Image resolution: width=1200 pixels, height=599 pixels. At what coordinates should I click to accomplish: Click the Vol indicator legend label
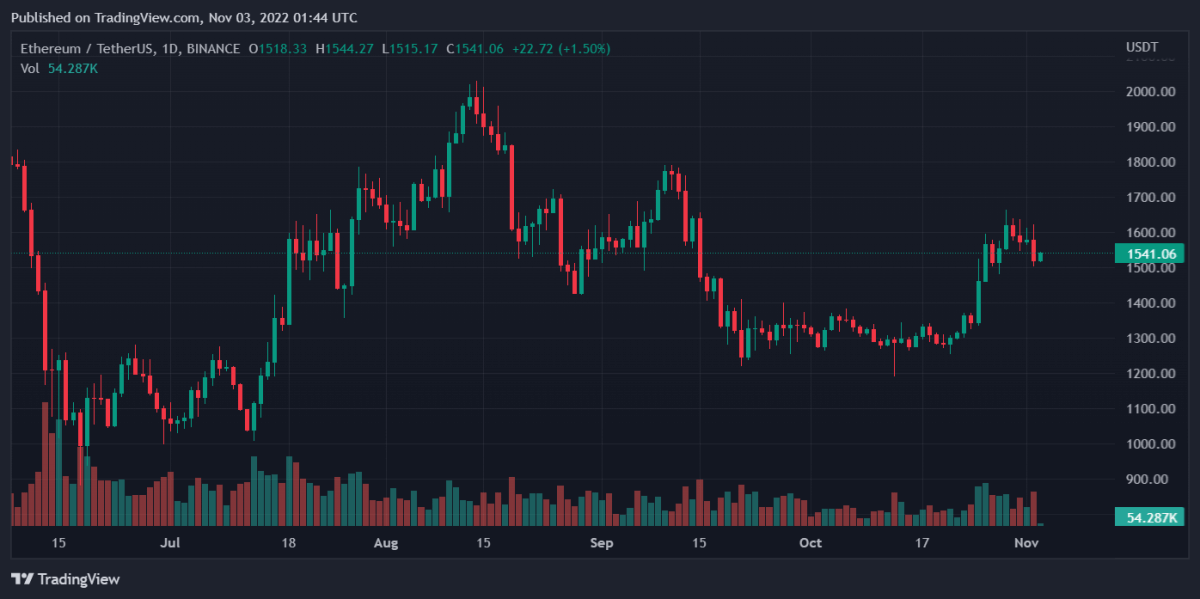click(30, 68)
